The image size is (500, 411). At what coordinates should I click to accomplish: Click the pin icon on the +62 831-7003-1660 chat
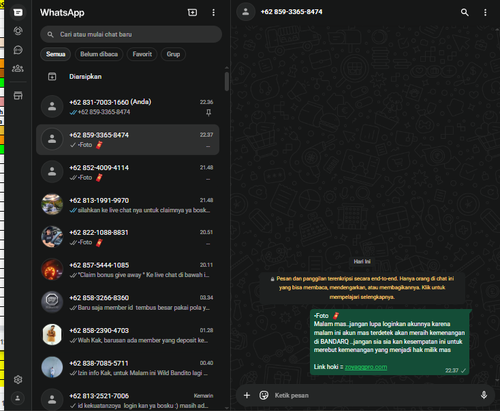click(x=208, y=113)
